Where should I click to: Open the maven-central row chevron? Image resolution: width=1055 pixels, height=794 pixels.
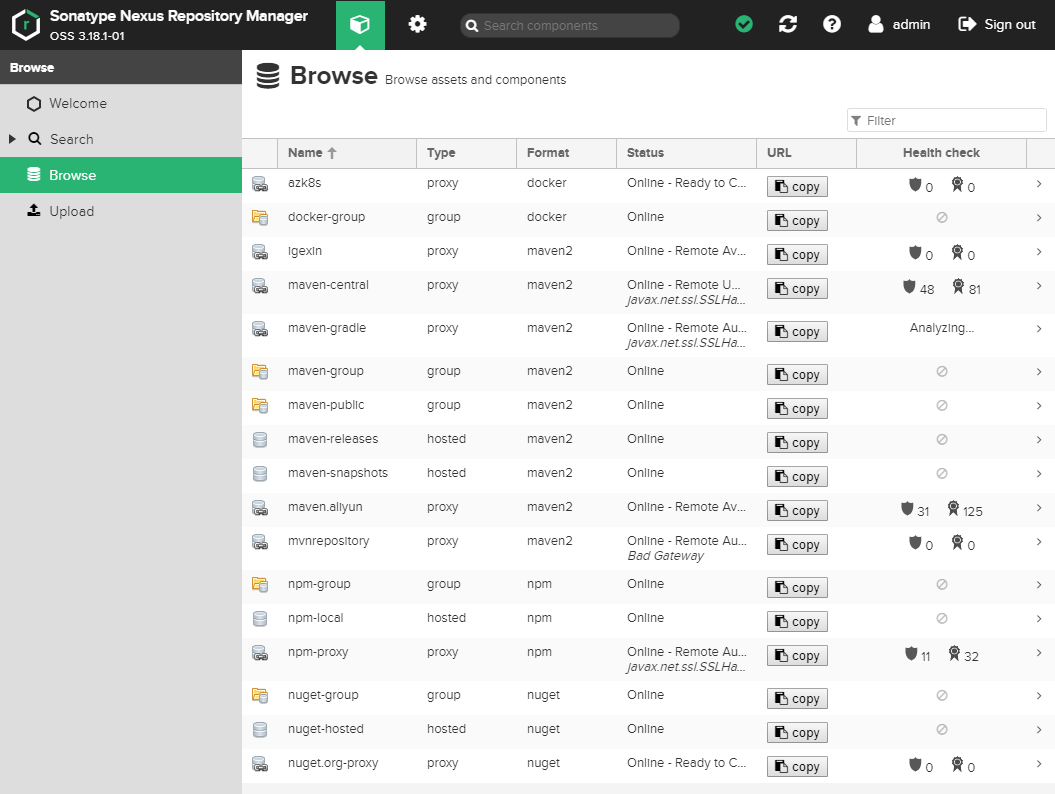1040,286
